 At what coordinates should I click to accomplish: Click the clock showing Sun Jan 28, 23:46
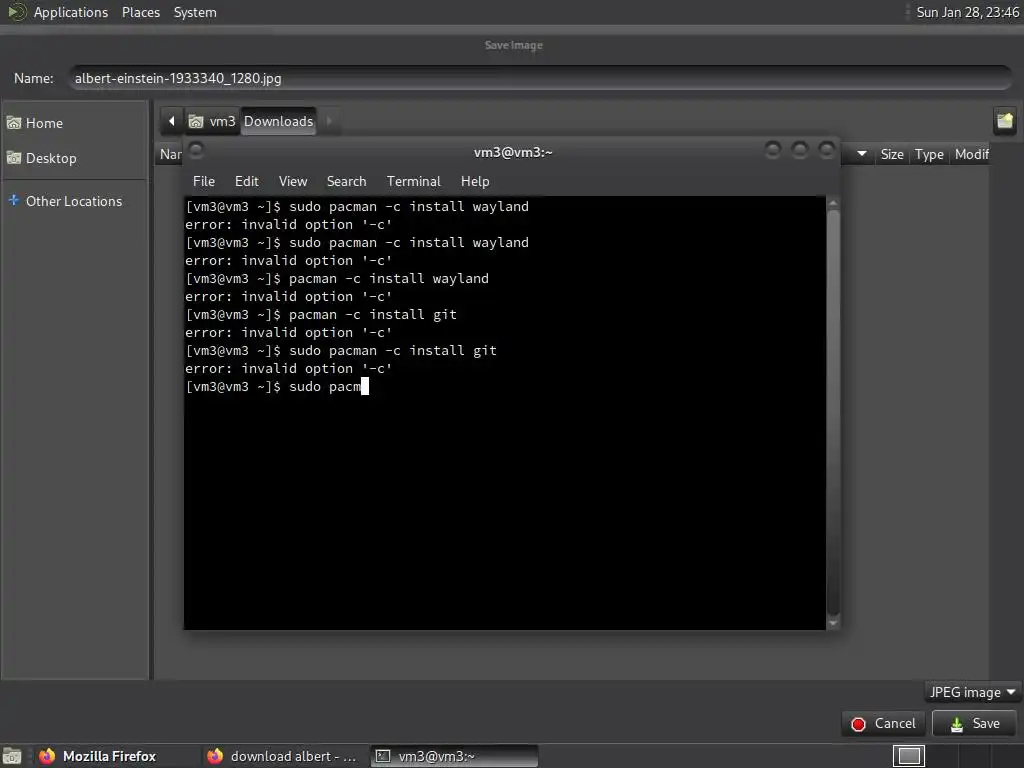click(x=967, y=12)
